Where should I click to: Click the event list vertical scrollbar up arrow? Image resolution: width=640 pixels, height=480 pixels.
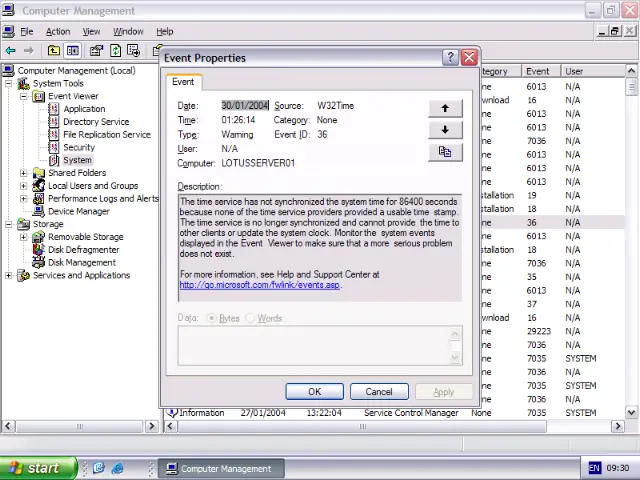(x=631, y=71)
